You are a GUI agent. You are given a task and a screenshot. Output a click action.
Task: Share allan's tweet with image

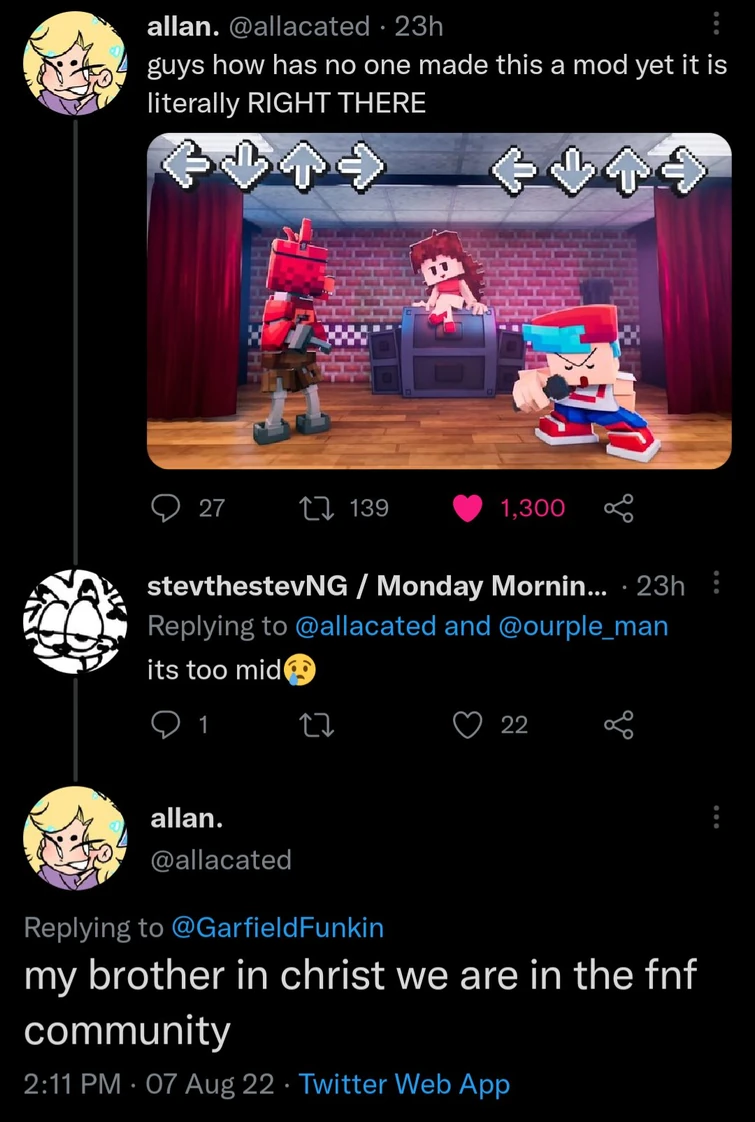620,508
